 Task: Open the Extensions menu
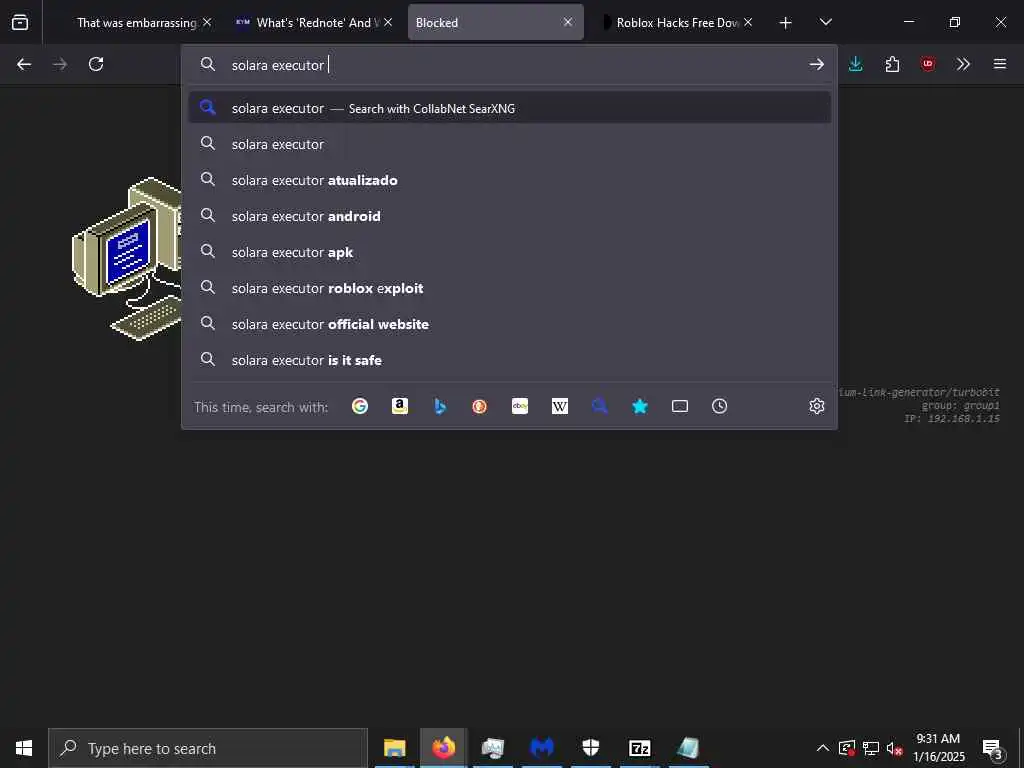892,64
